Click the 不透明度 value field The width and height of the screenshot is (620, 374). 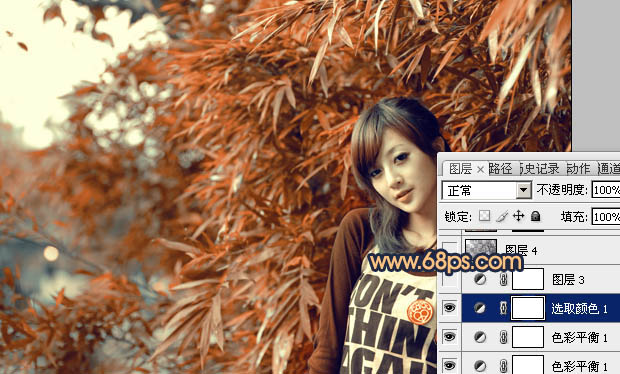coord(606,191)
